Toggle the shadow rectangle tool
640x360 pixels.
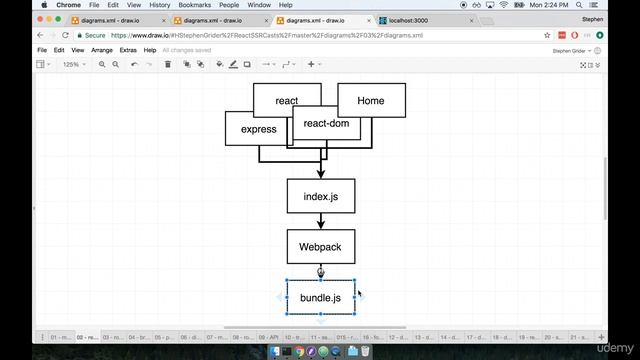click(x=247, y=64)
